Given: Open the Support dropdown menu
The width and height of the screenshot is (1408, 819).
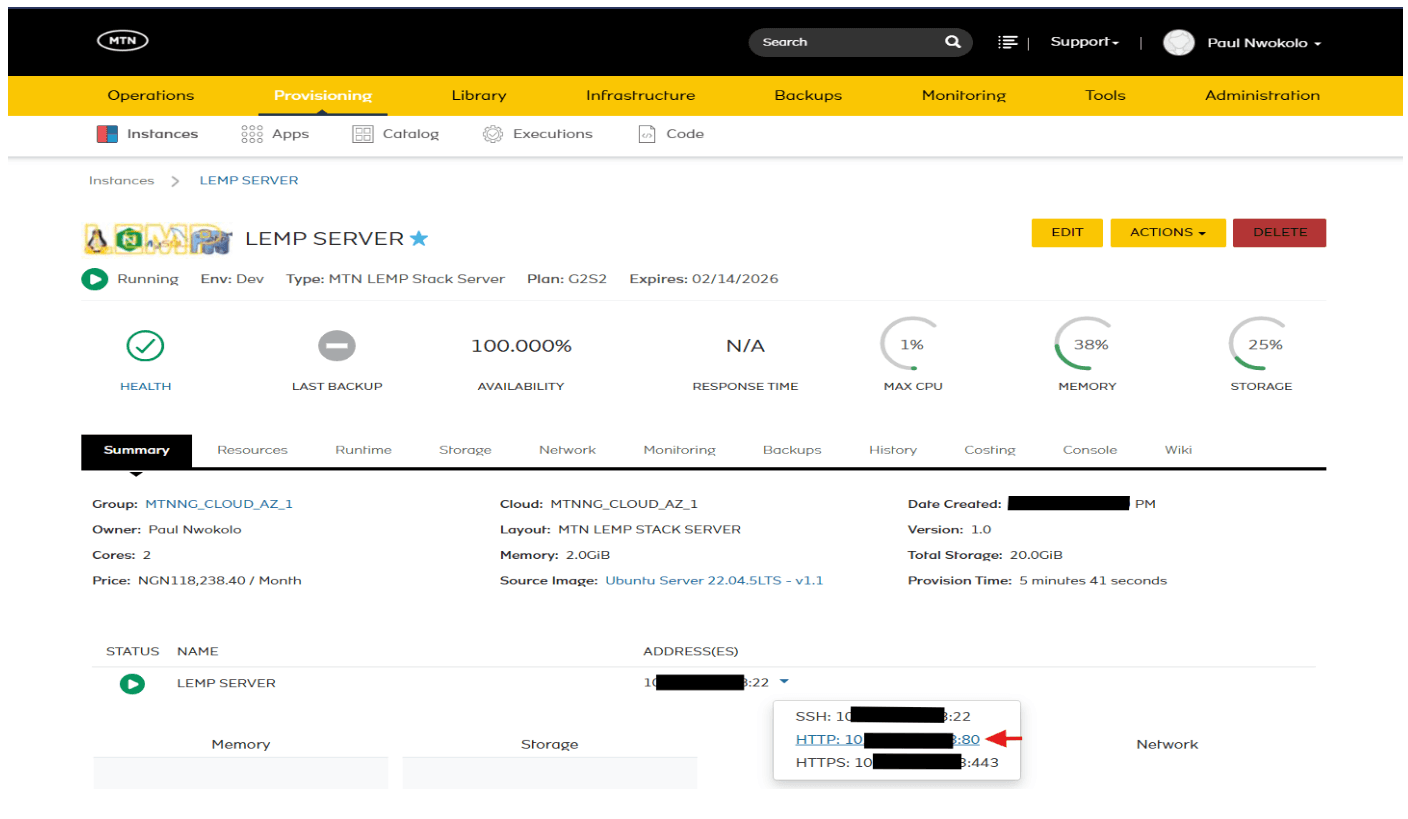Looking at the screenshot, I should (x=1084, y=42).
